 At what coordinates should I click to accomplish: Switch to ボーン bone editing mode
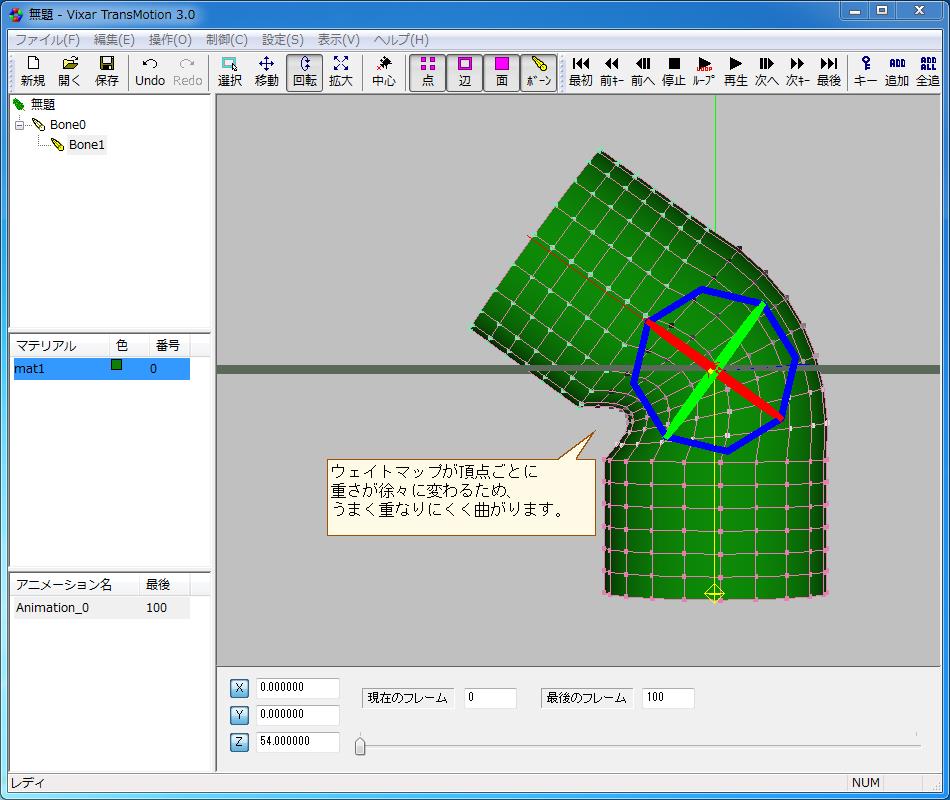pyautogui.click(x=538, y=71)
